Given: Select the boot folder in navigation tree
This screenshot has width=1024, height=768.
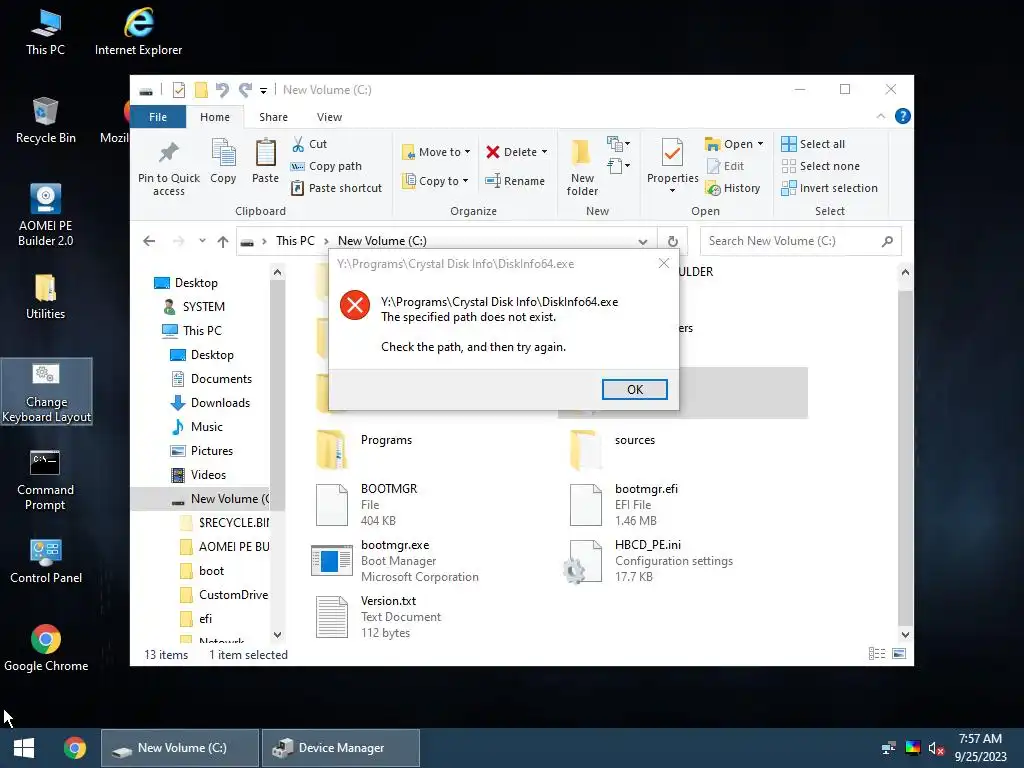Looking at the screenshot, I should point(202,571).
